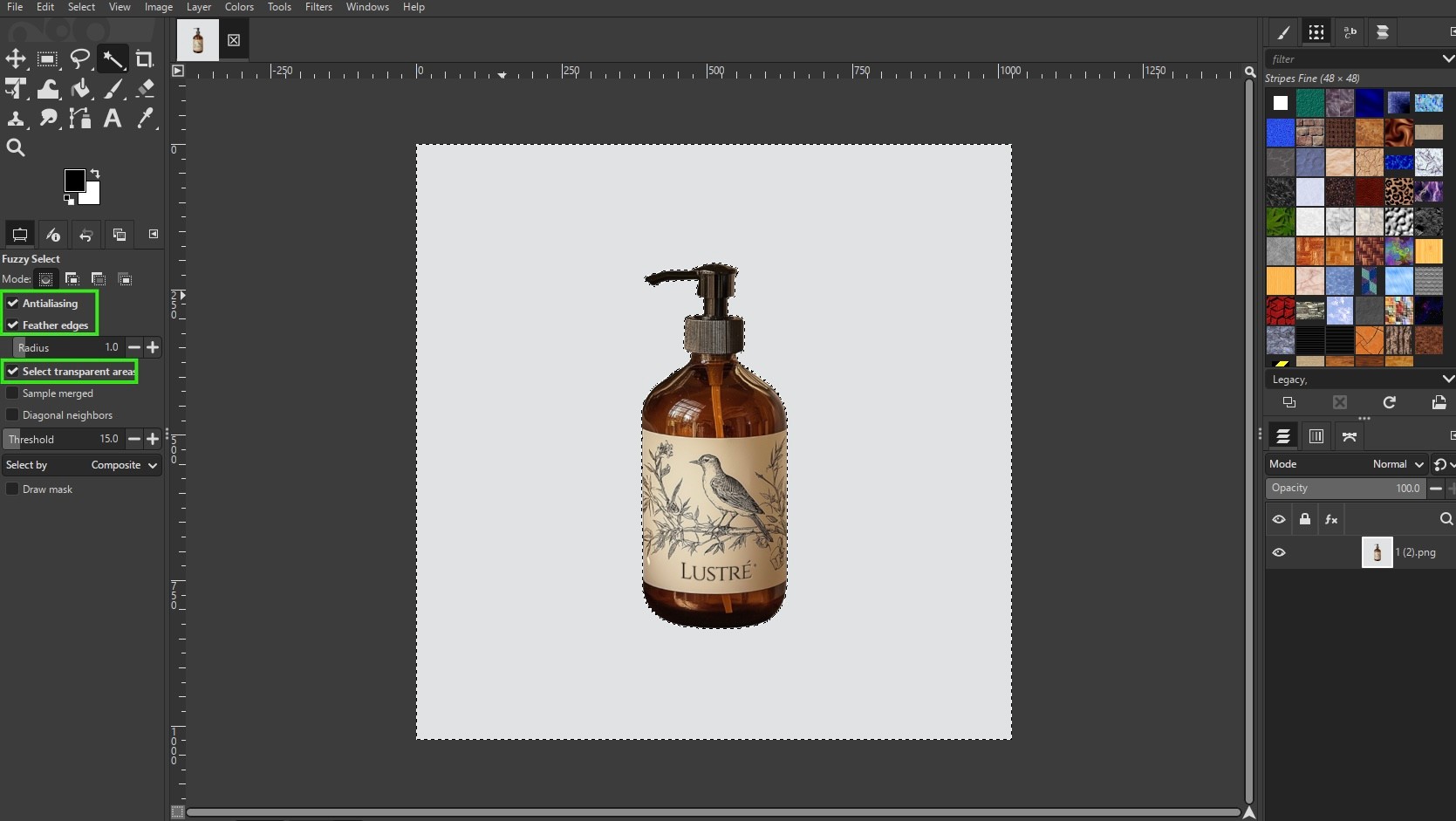Viewport: 1456px width, 821px height.
Task: Select the Unified Transform tool
Action: [16, 89]
